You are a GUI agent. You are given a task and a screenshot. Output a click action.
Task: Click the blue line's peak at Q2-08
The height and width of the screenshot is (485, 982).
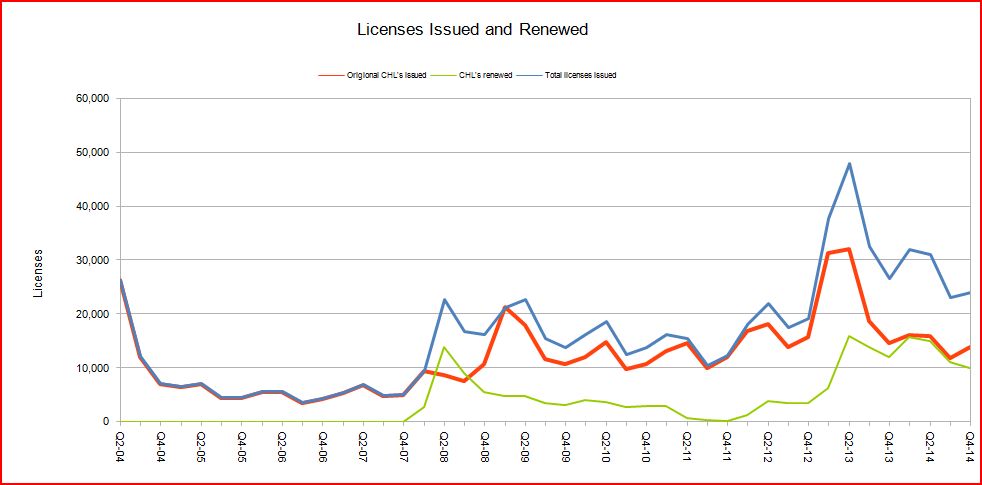(444, 299)
